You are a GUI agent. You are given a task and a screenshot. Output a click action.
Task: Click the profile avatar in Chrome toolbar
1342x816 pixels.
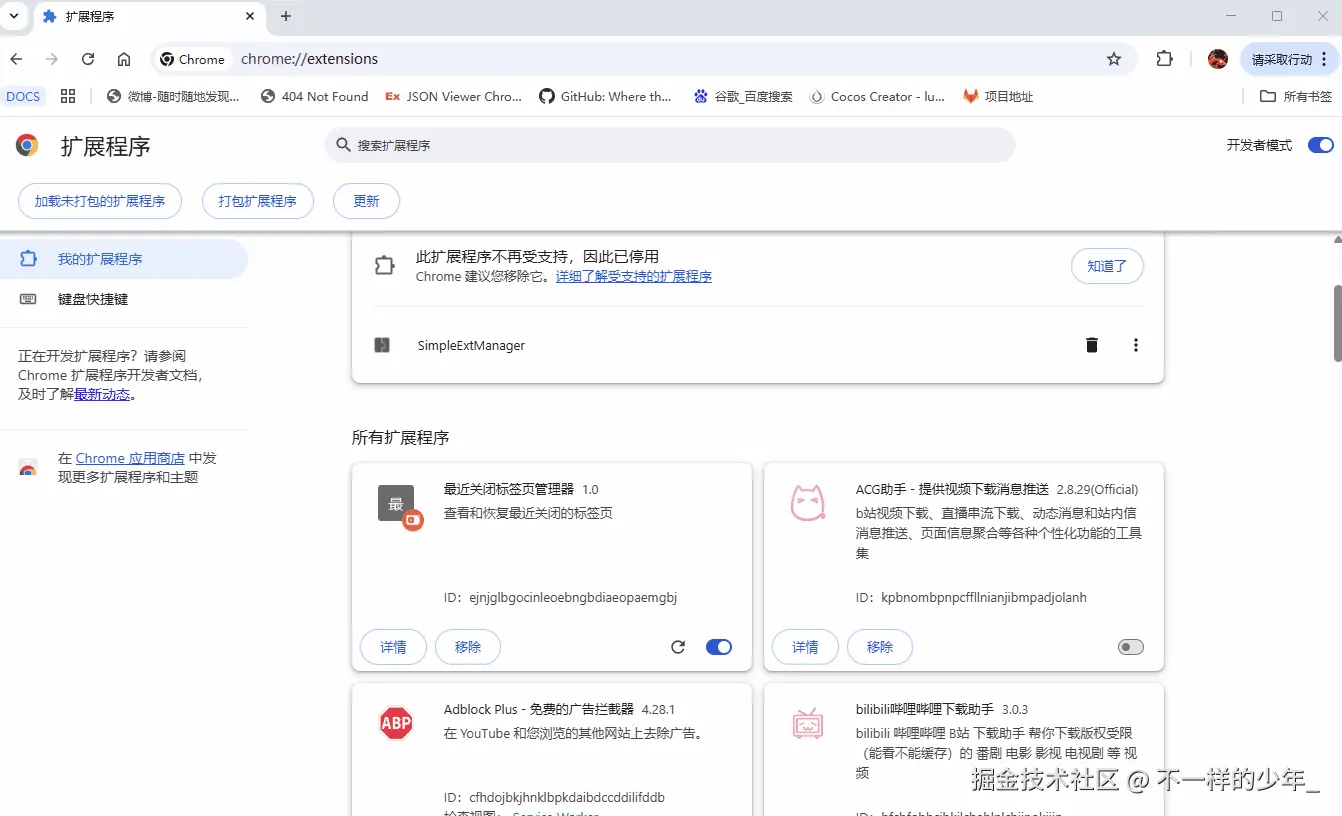(x=1217, y=59)
